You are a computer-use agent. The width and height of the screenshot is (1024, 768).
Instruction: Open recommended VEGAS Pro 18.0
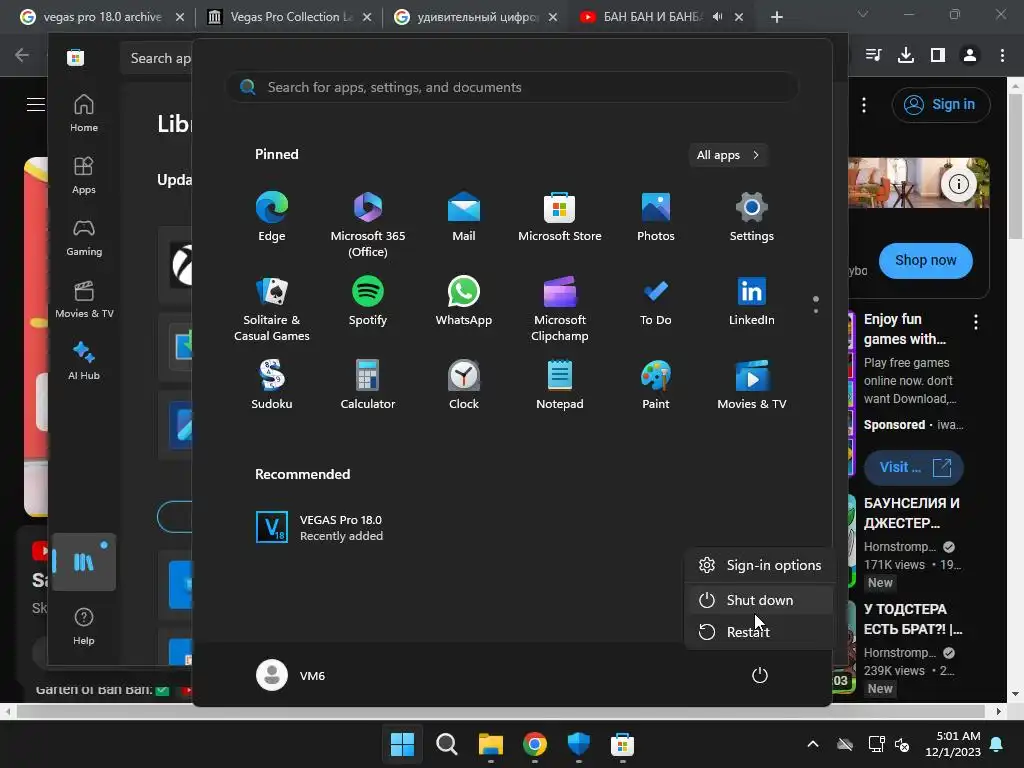coord(320,528)
